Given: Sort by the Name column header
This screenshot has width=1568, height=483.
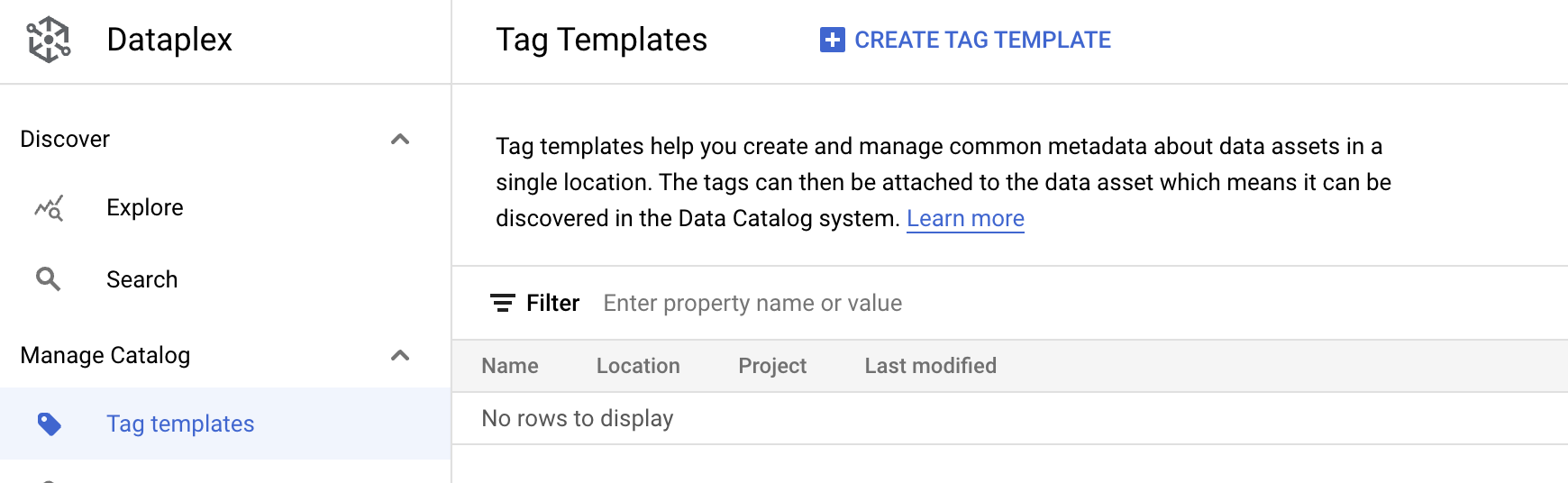Looking at the screenshot, I should (x=510, y=366).
